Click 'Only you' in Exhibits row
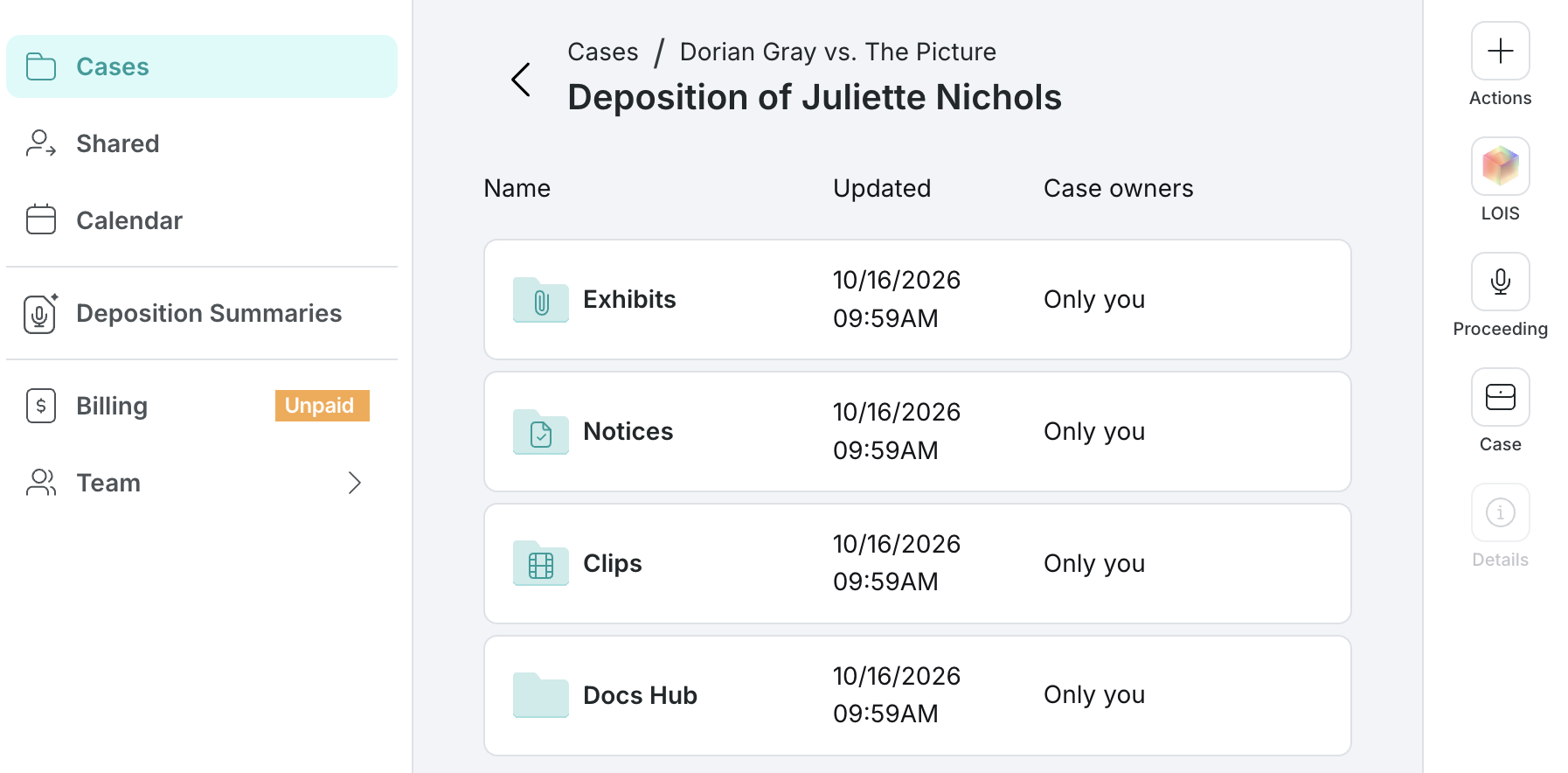The width and height of the screenshot is (1568, 773). pos(1094,299)
